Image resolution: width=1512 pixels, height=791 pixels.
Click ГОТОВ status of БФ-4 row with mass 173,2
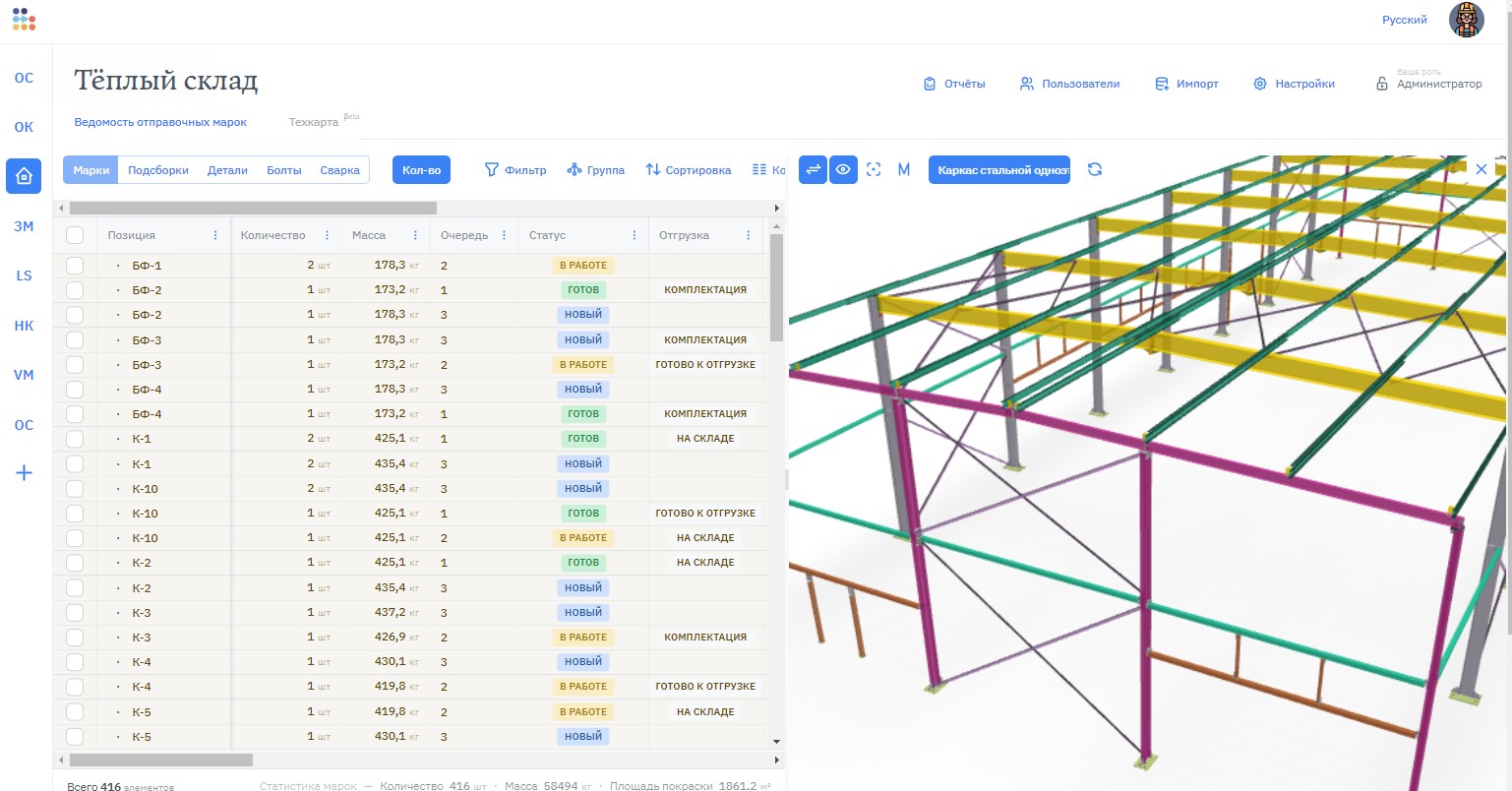tap(583, 414)
